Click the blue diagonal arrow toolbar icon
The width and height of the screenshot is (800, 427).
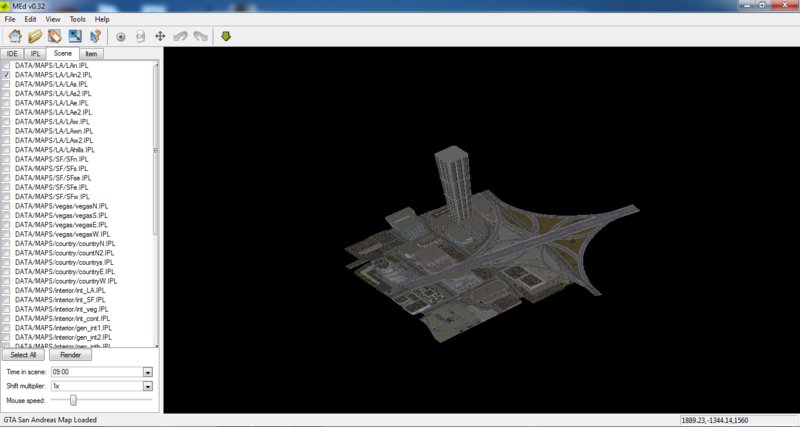75,36
